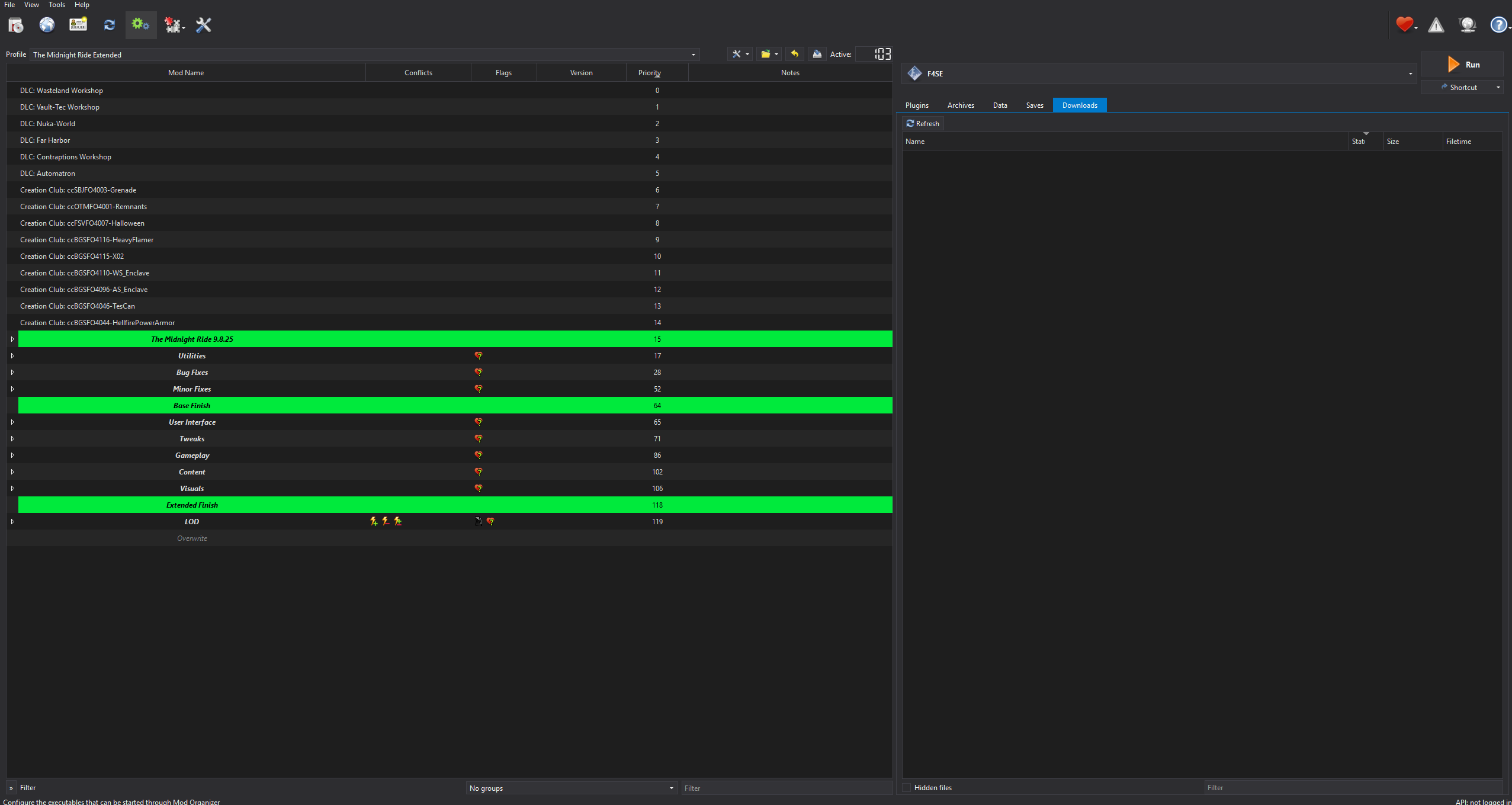
Task: Click Refresh in the Downloads panel
Action: (923, 124)
